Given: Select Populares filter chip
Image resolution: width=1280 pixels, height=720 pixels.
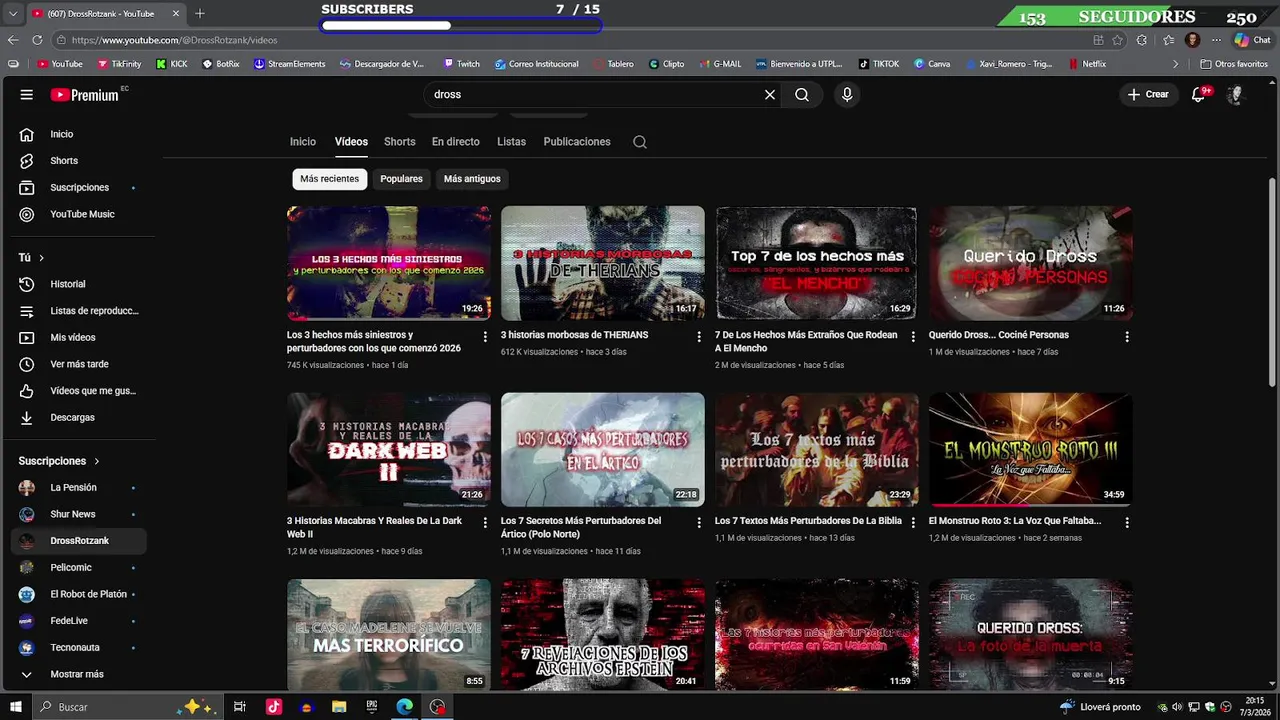Looking at the screenshot, I should coord(401,179).
